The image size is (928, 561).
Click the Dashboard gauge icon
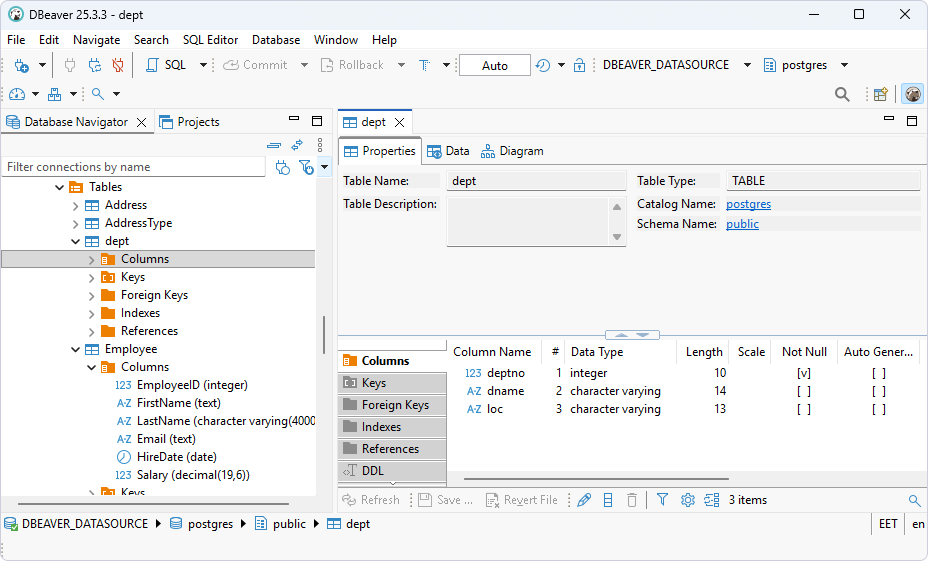pos(17,94)
